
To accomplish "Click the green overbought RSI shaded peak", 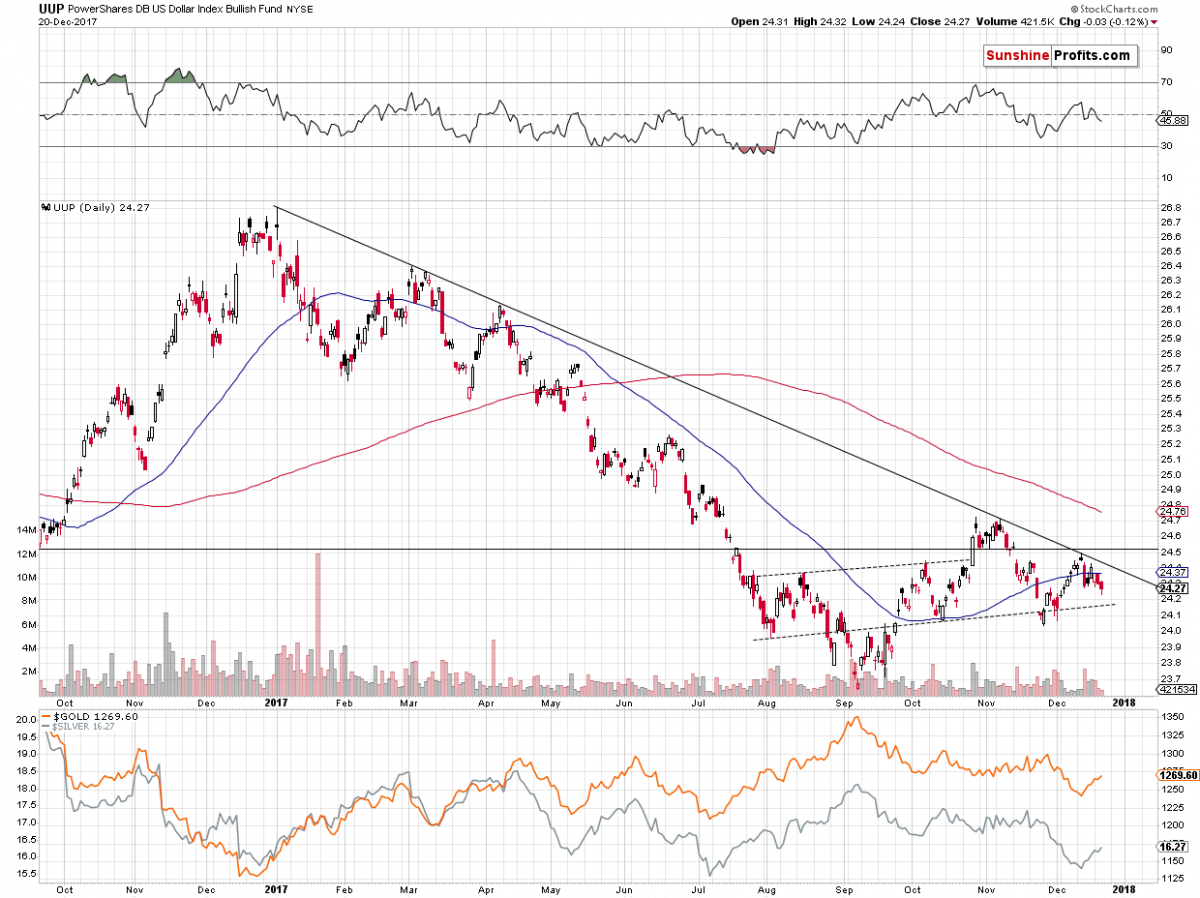I will point(180,76).
